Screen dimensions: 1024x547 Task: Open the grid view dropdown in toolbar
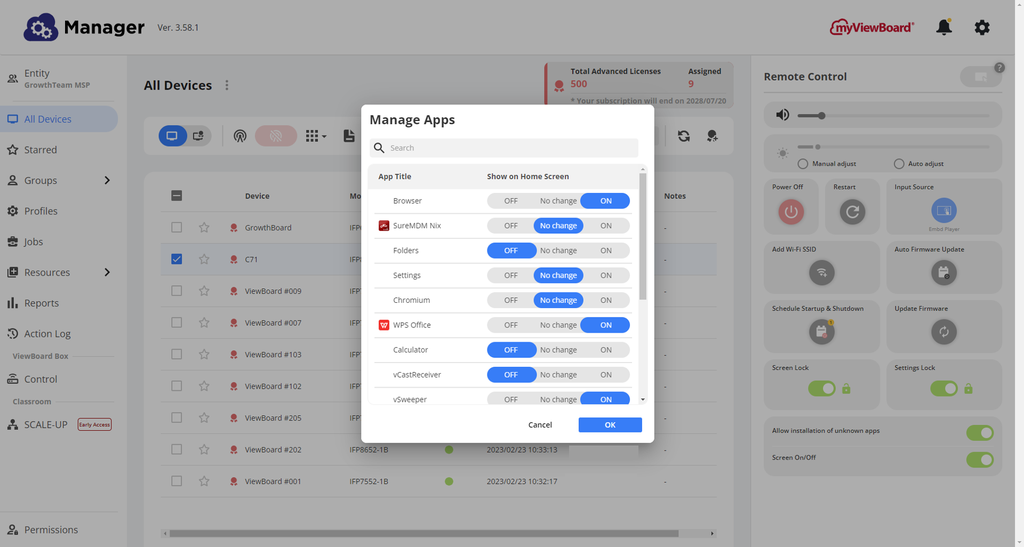pyautogui.click(x=316, y=136)
